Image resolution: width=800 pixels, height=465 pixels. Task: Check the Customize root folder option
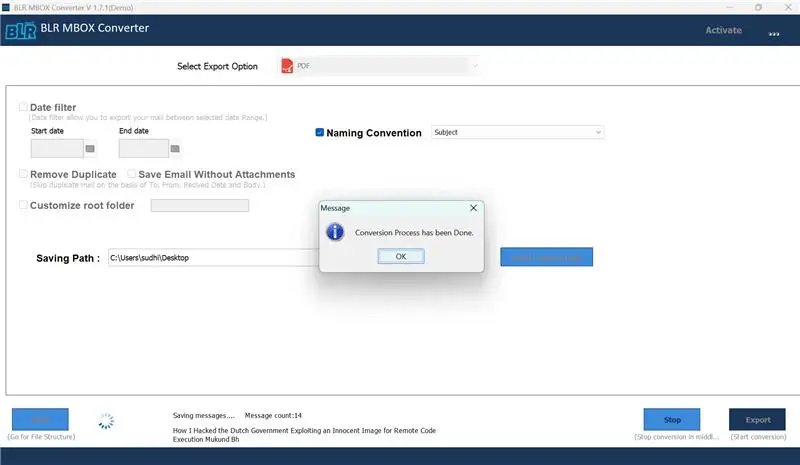click(23, 205)
